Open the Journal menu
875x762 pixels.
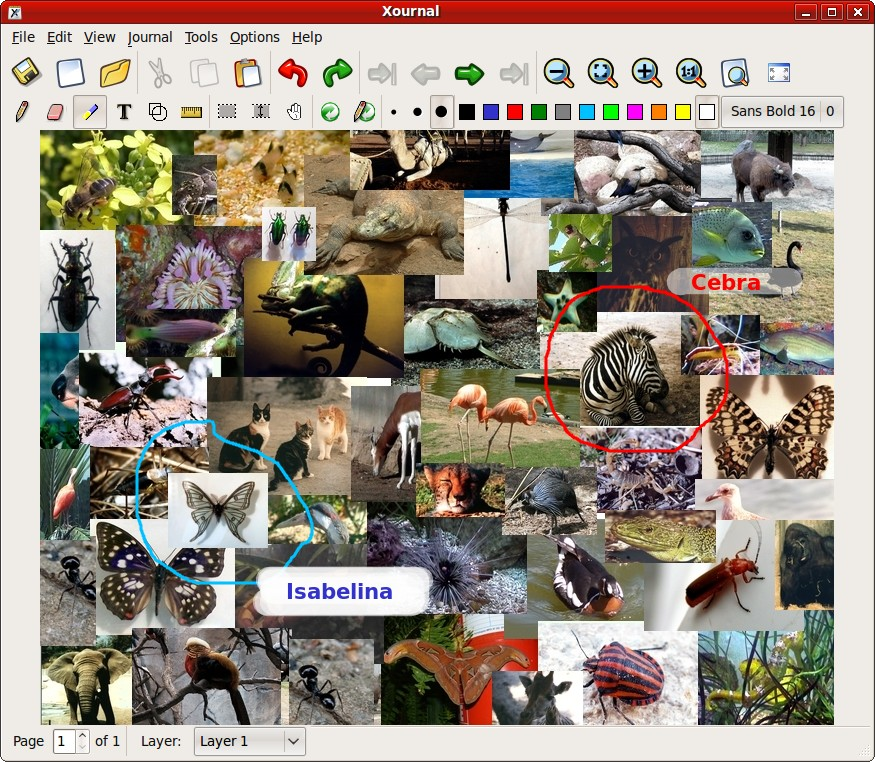(x=150, y=37)
